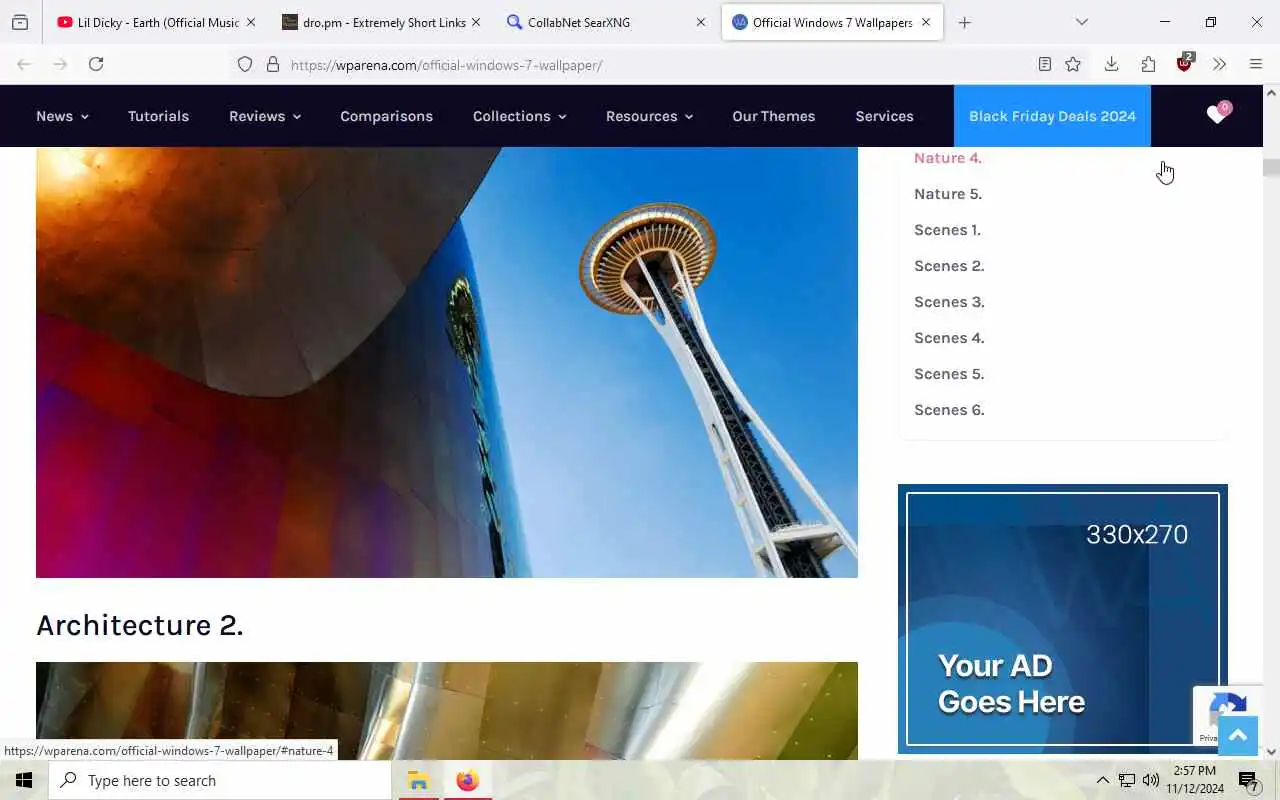Click the Type here to search box
This screenshot has width=1280, height=800.
(x=220, y=780)
